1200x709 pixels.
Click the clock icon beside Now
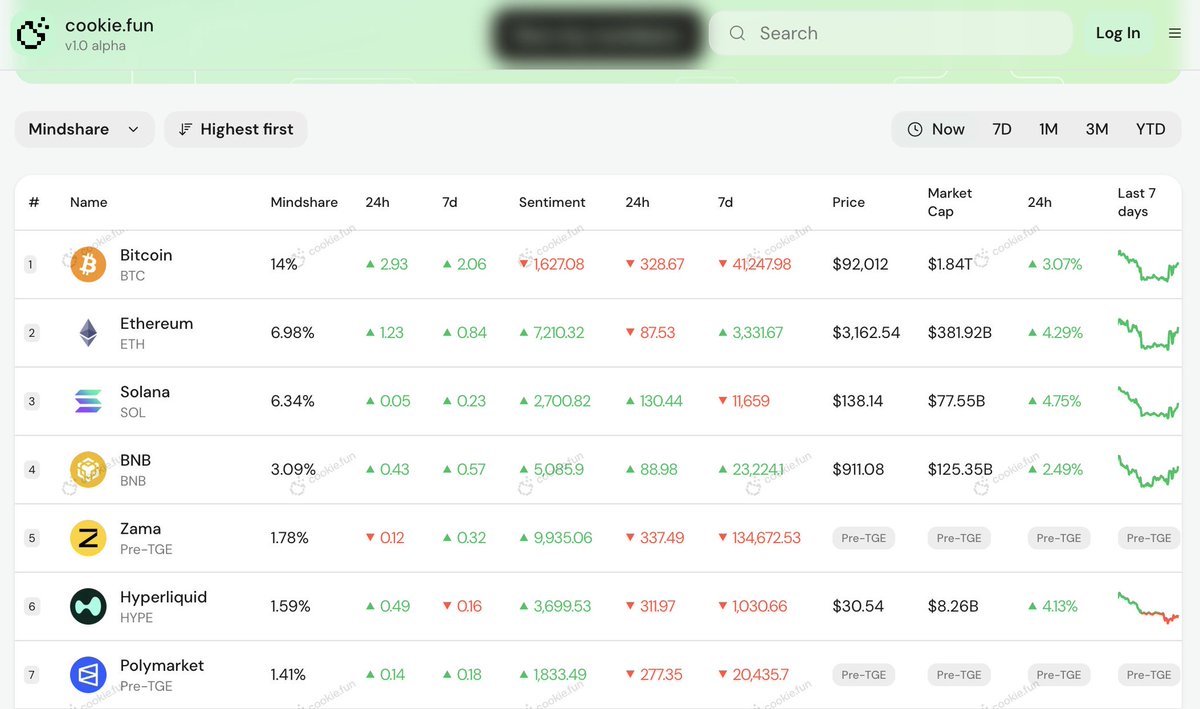[915, 129]
